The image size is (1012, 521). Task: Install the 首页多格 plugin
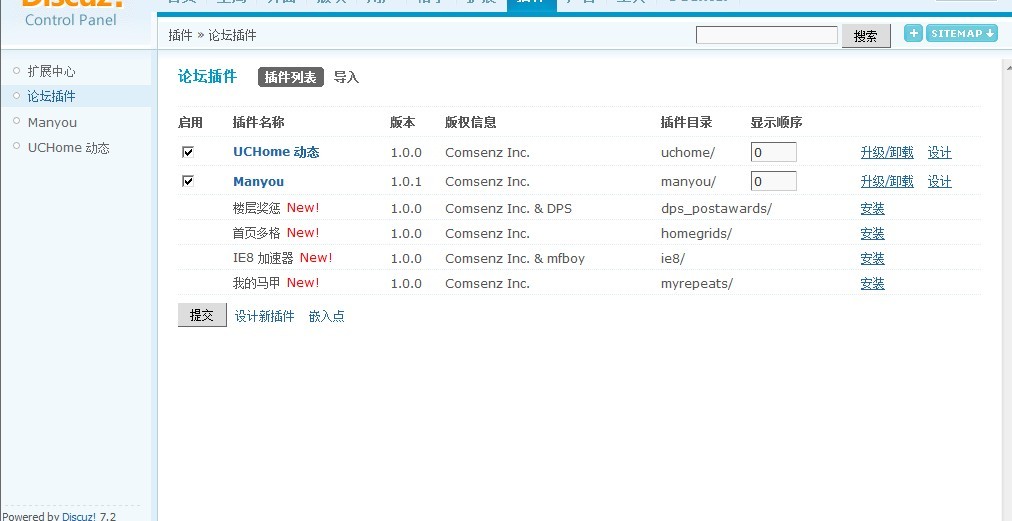(873, 233)
